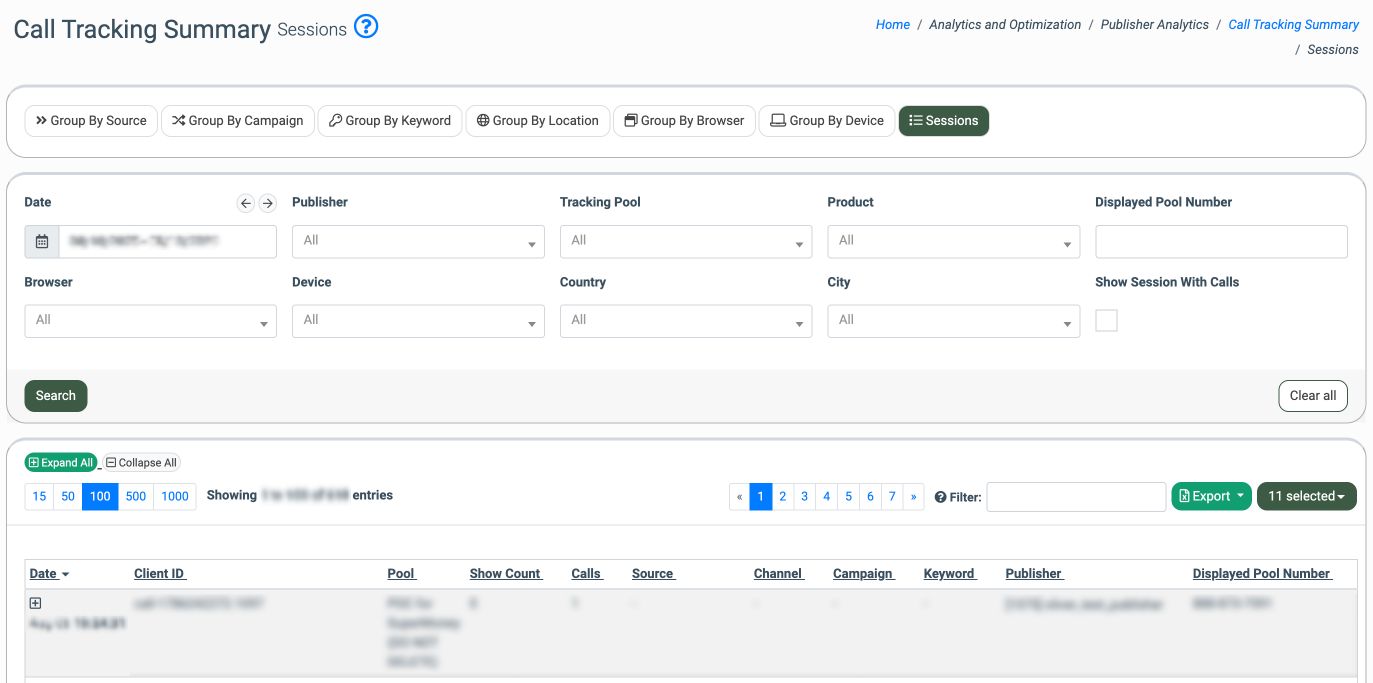This screenshot has height=683, width=1373.
Task: Switch to Group By Device
Action: pyautogui.click(x=827, y=121)
